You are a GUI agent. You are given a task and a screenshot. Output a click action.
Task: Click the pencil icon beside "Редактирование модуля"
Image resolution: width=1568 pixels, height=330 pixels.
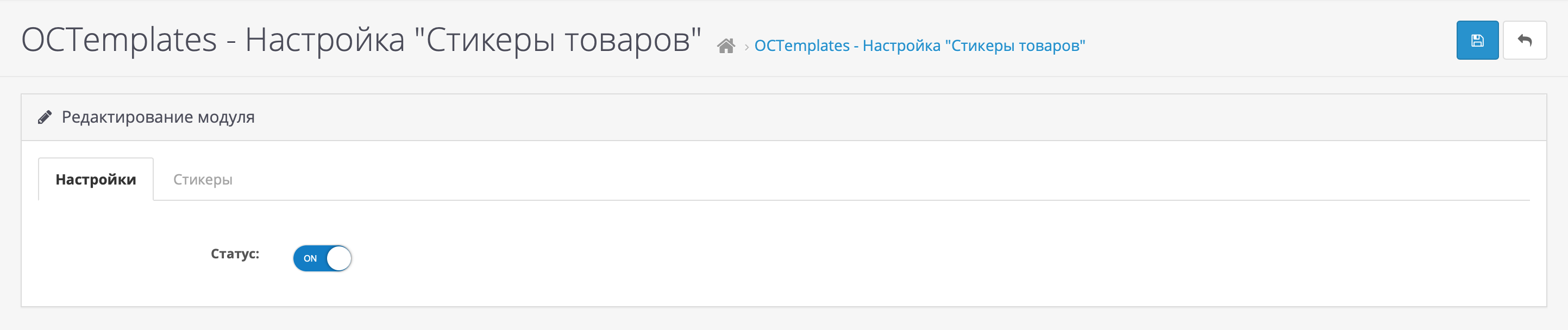point(45,117)
